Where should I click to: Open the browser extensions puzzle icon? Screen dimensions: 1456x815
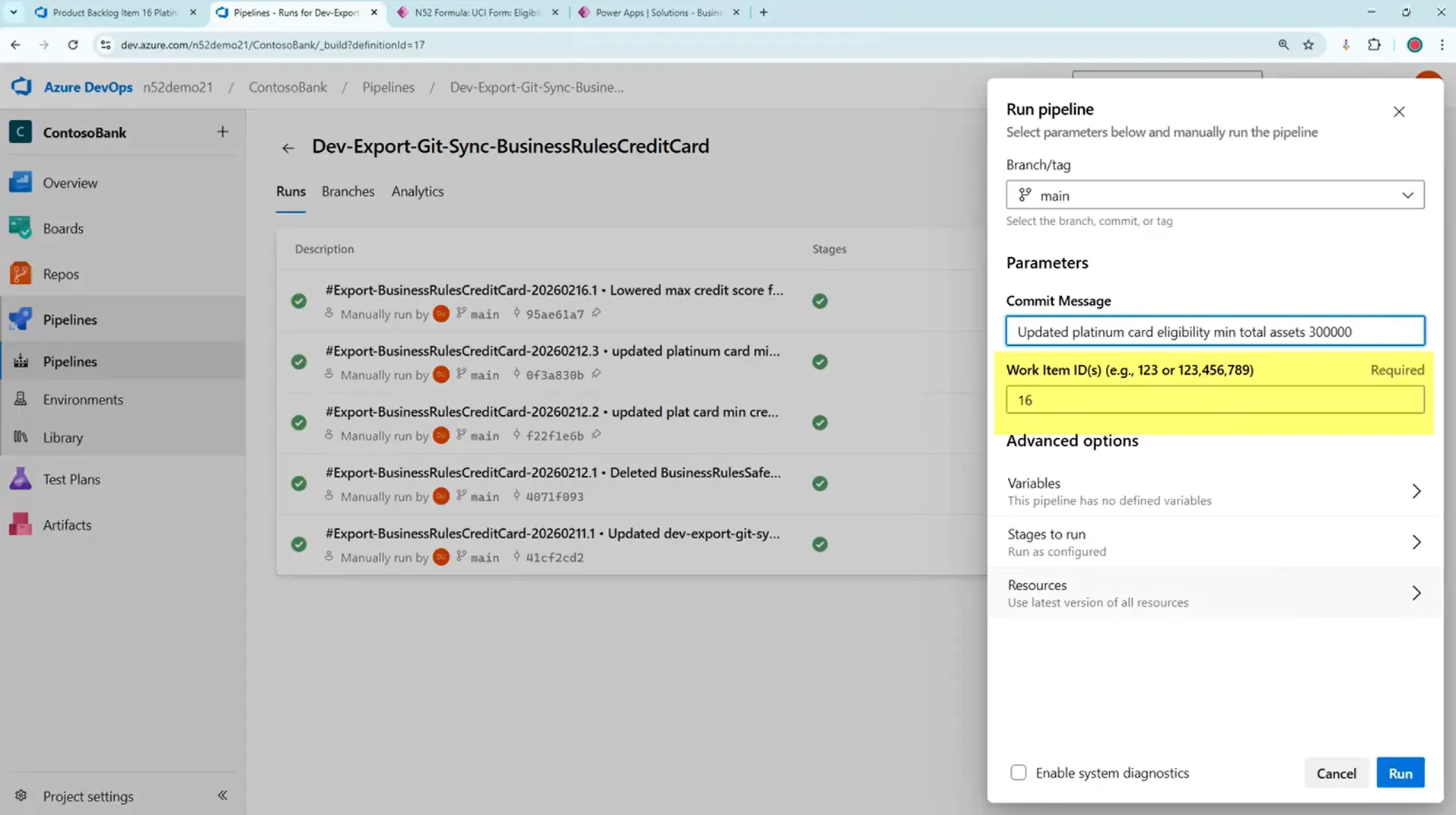pos(1374,45)
